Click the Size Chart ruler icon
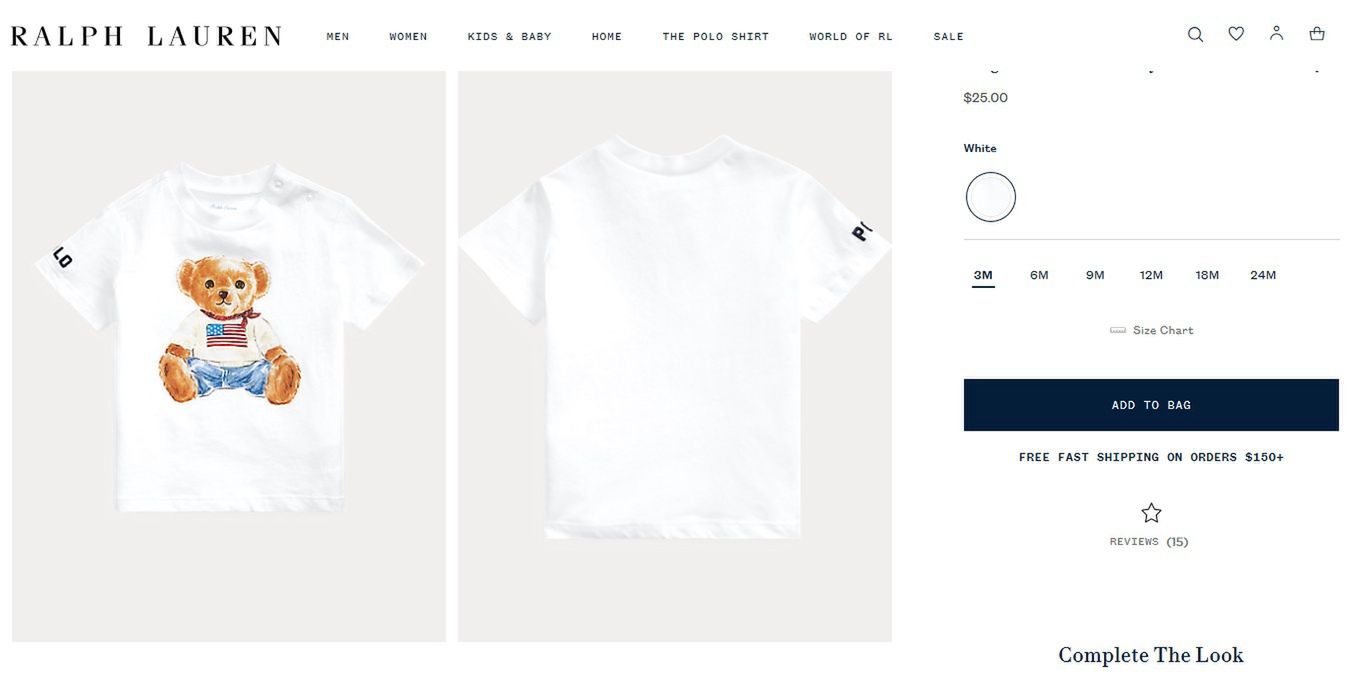 [1118, 330]
